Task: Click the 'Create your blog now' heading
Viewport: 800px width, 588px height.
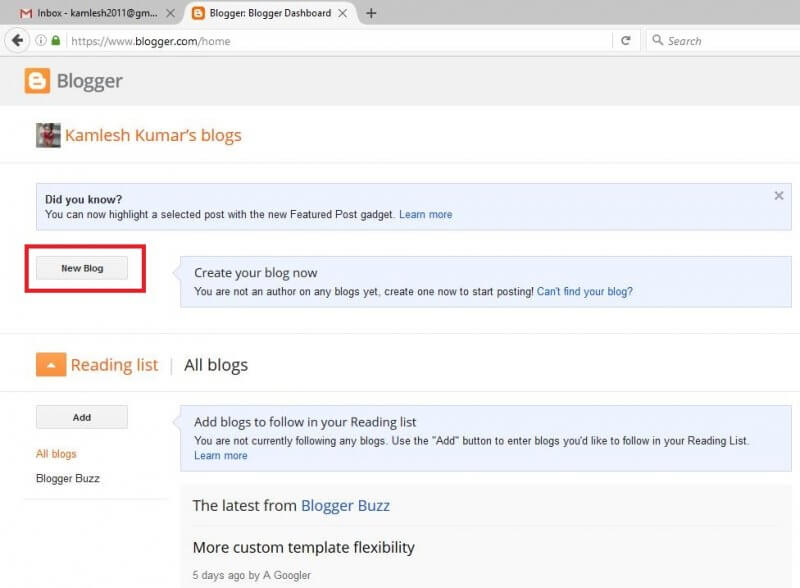Action: click(256, 273)
